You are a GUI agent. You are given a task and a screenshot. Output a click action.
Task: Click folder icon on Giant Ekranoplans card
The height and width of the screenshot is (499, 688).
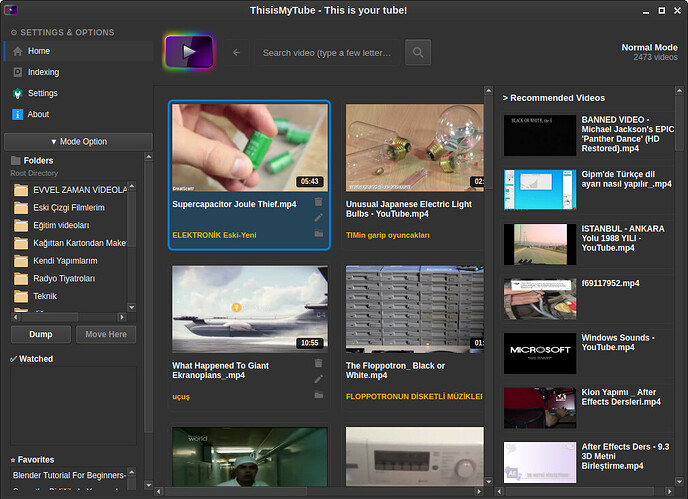pos(319,395)
